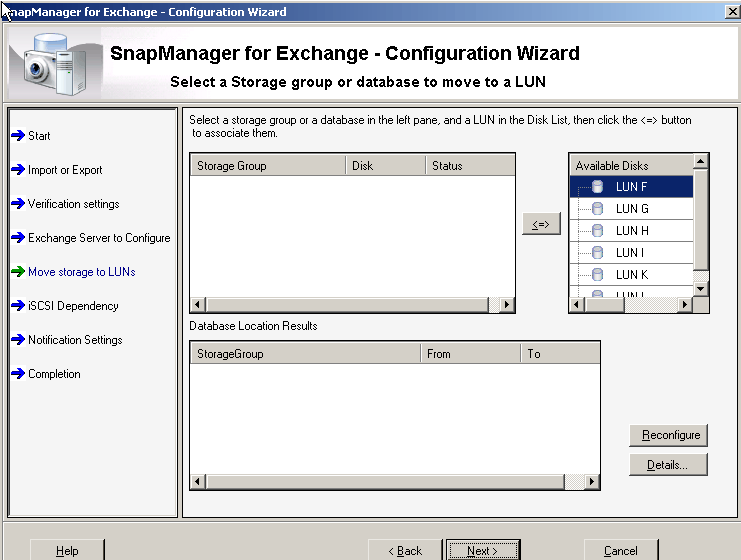Click the LUN I disk icon

click(597, 252)
